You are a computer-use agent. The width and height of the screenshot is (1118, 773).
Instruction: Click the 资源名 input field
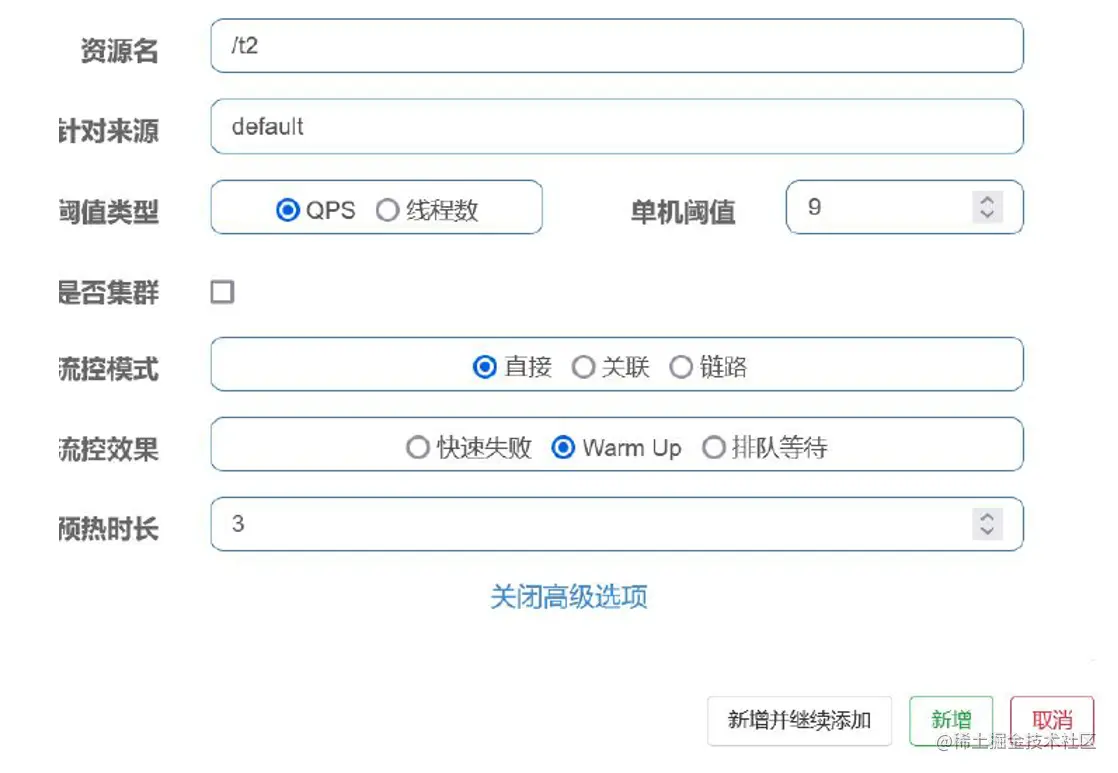[x=616, y=46]
